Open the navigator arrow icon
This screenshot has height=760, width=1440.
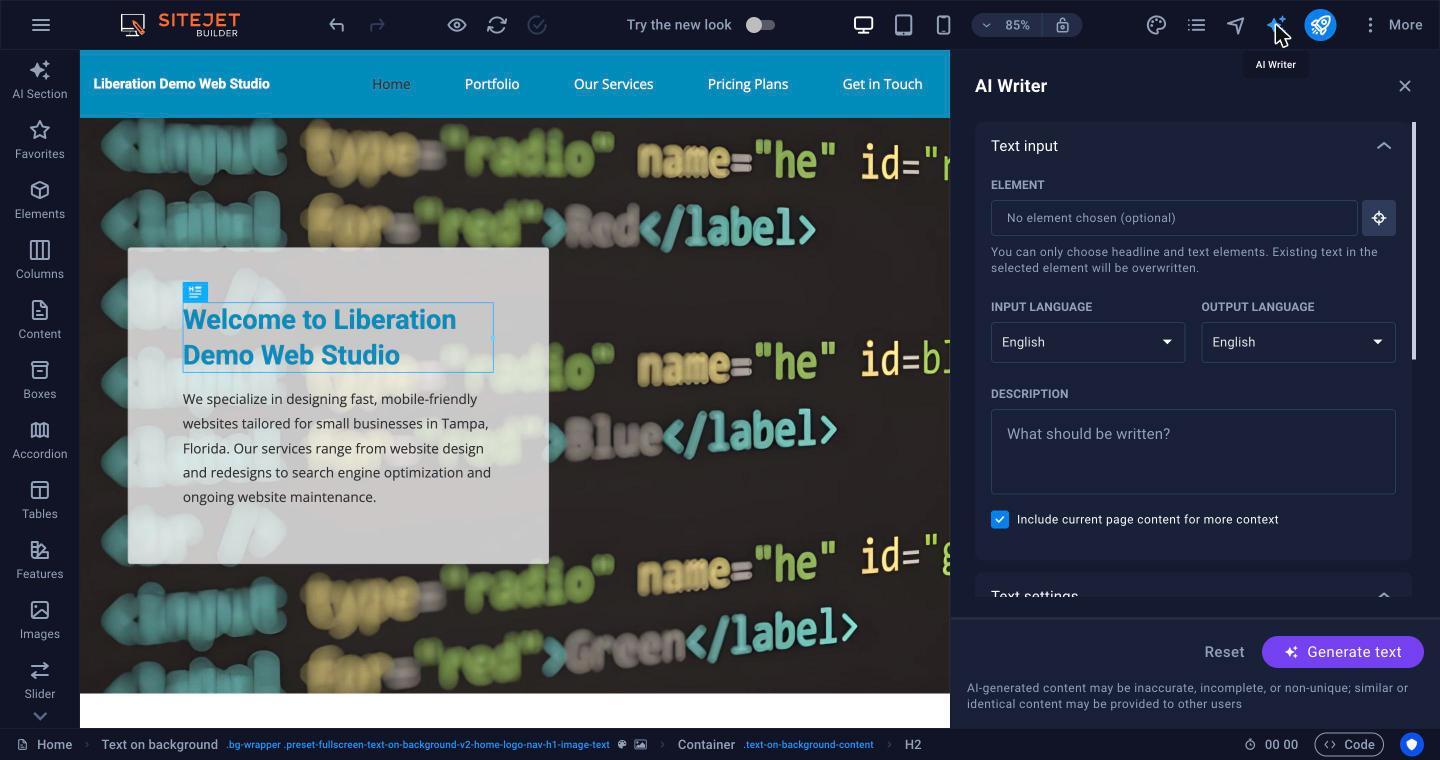coord(1236,25)
